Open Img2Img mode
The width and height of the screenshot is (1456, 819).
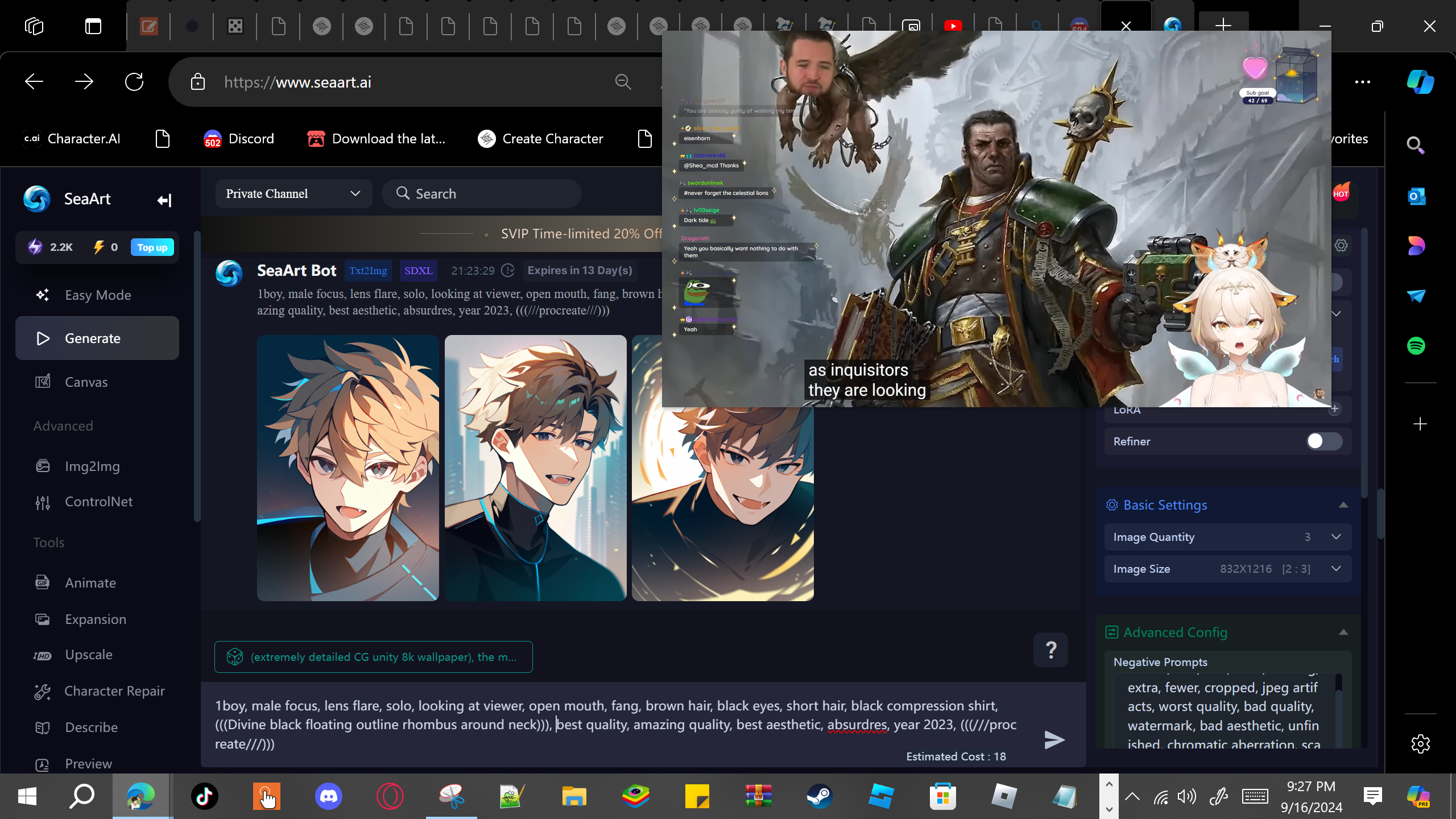[x=97, y=466]
